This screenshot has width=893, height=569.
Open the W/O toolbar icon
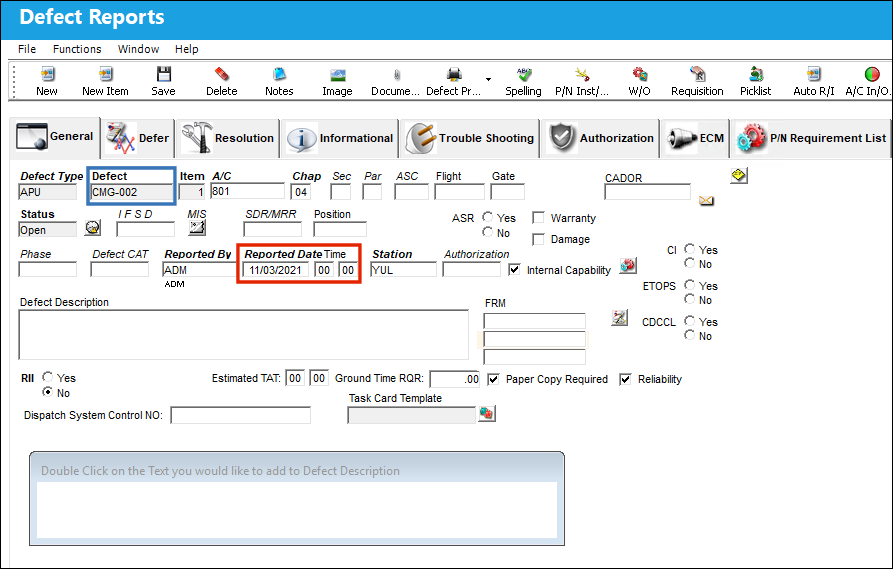[x=640, y=75]
